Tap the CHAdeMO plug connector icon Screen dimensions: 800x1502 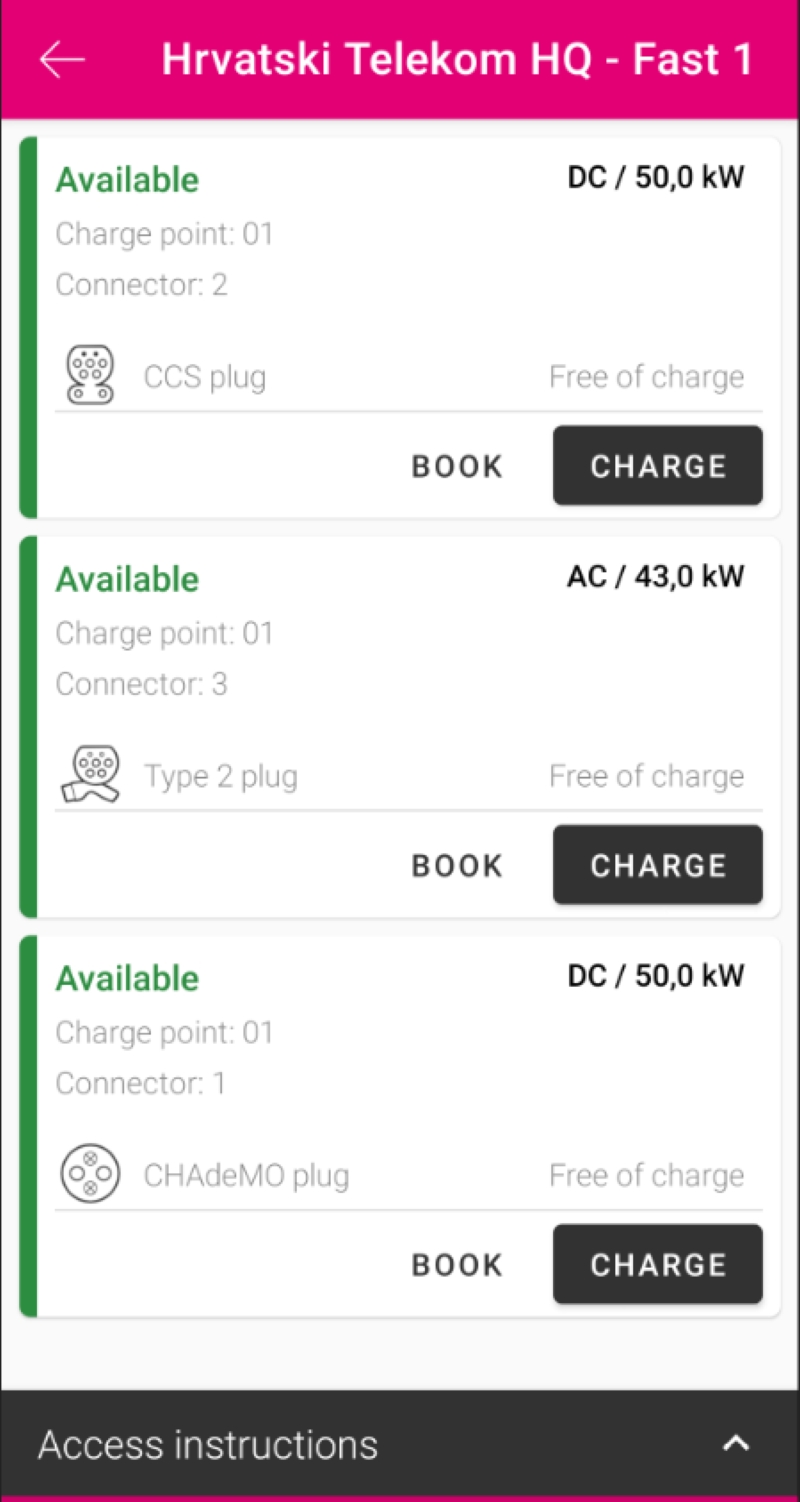coord(90,1174)
